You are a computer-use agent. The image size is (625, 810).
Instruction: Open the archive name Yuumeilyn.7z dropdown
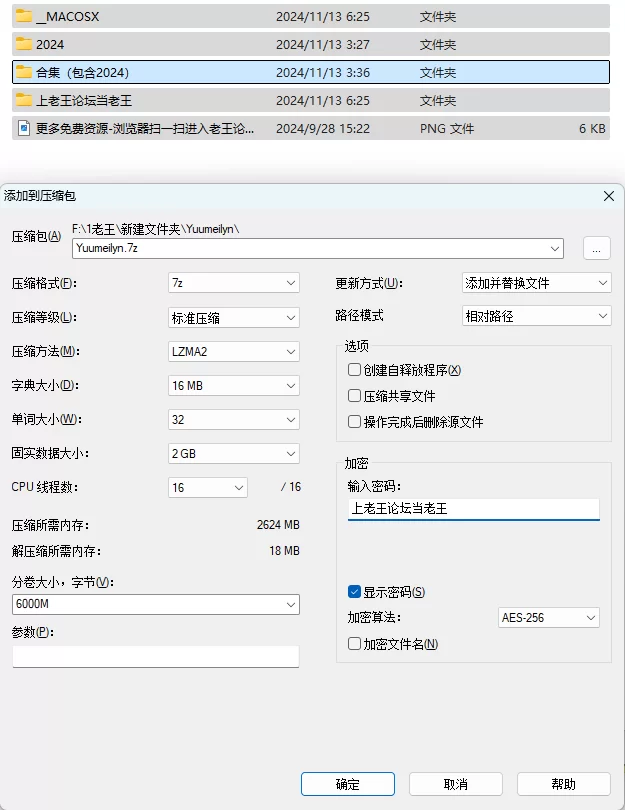click(x=555, y=248)
